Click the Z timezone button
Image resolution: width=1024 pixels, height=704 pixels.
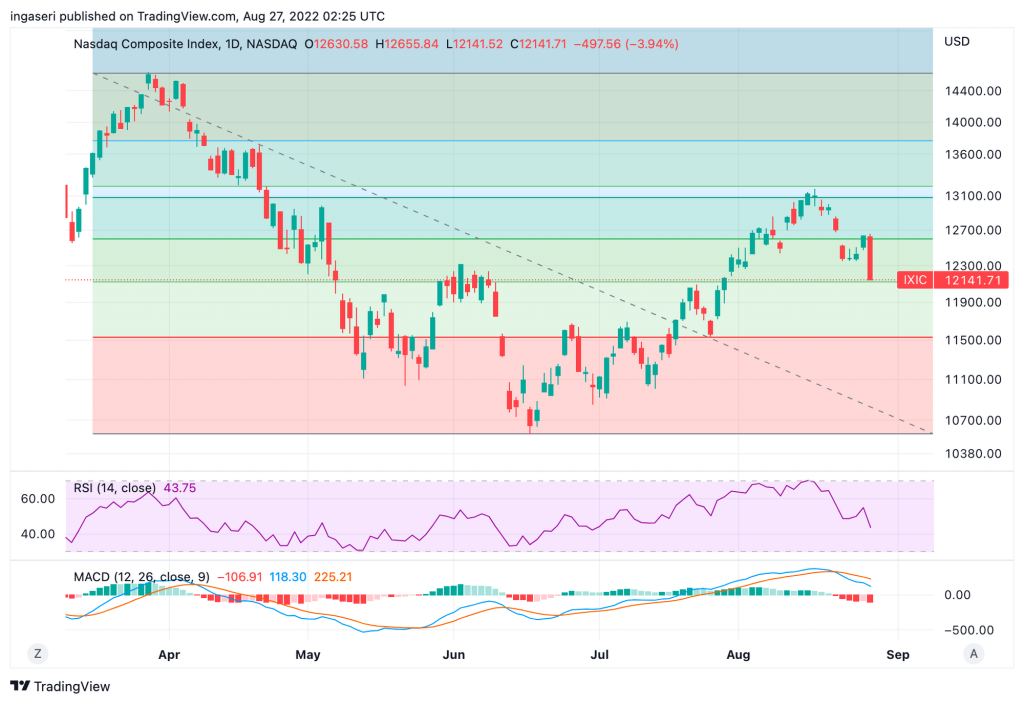pos(38,654)
